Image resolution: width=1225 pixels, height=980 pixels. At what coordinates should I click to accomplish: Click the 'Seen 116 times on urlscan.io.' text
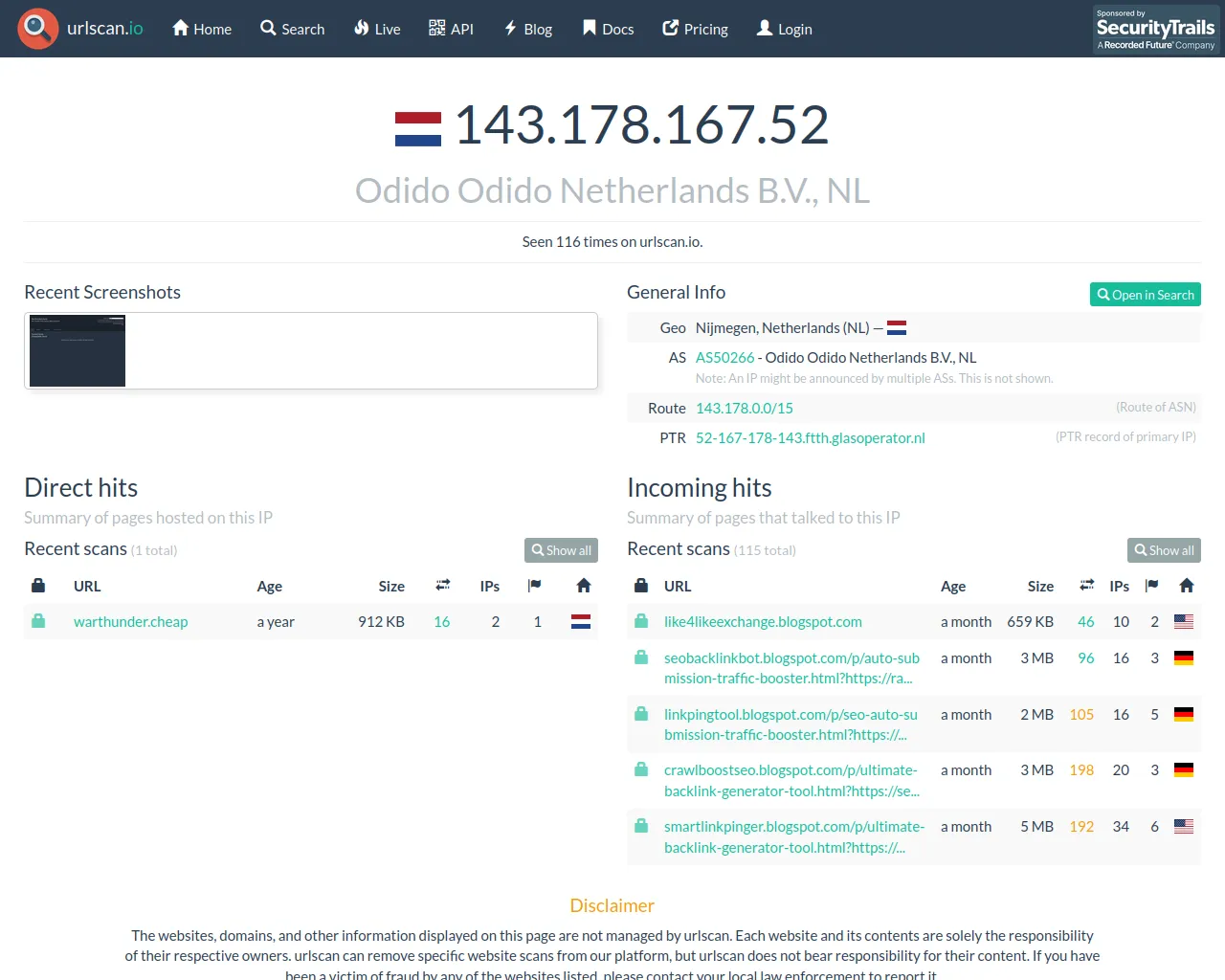(x=612, y=241)
